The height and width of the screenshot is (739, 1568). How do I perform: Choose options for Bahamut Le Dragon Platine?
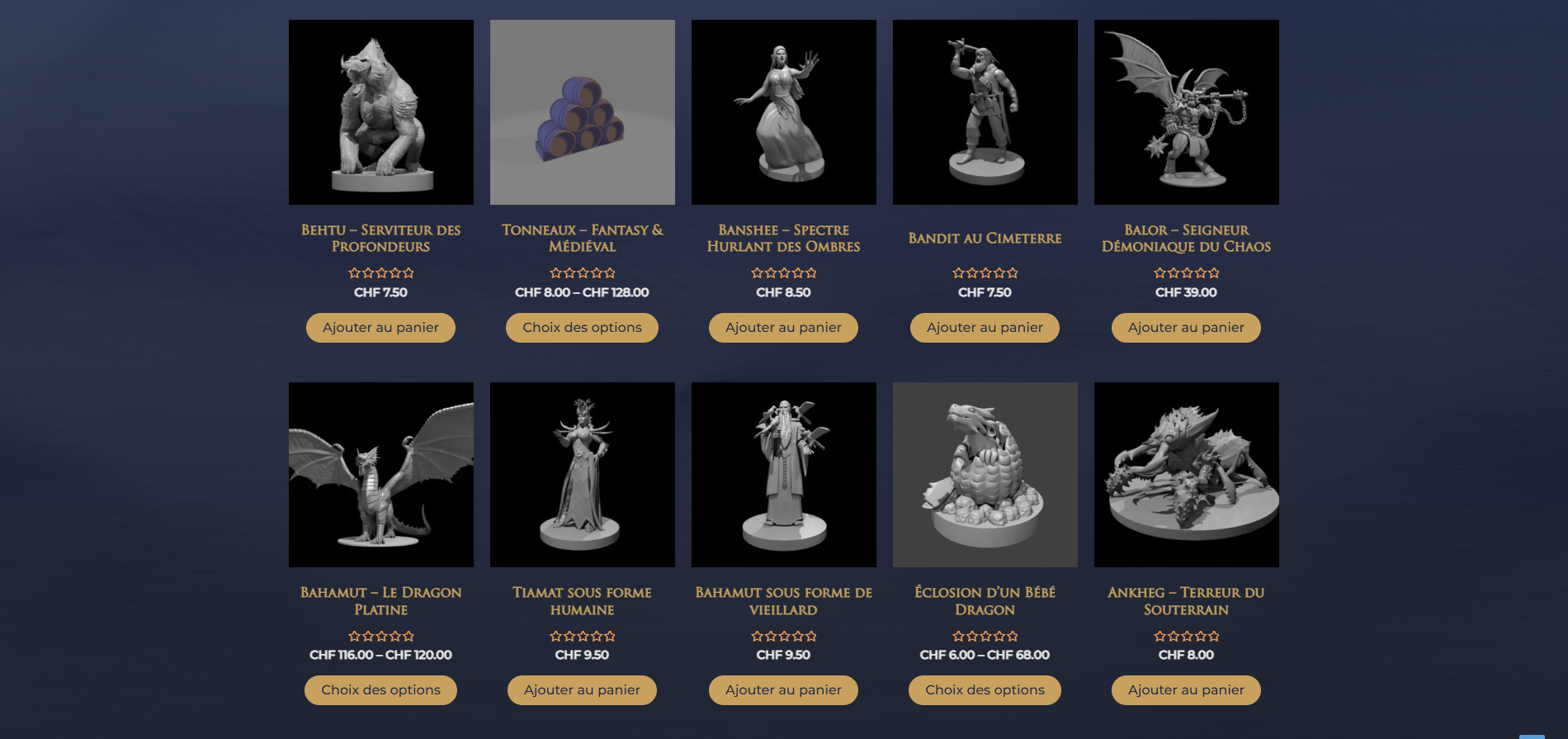(380, 690)
